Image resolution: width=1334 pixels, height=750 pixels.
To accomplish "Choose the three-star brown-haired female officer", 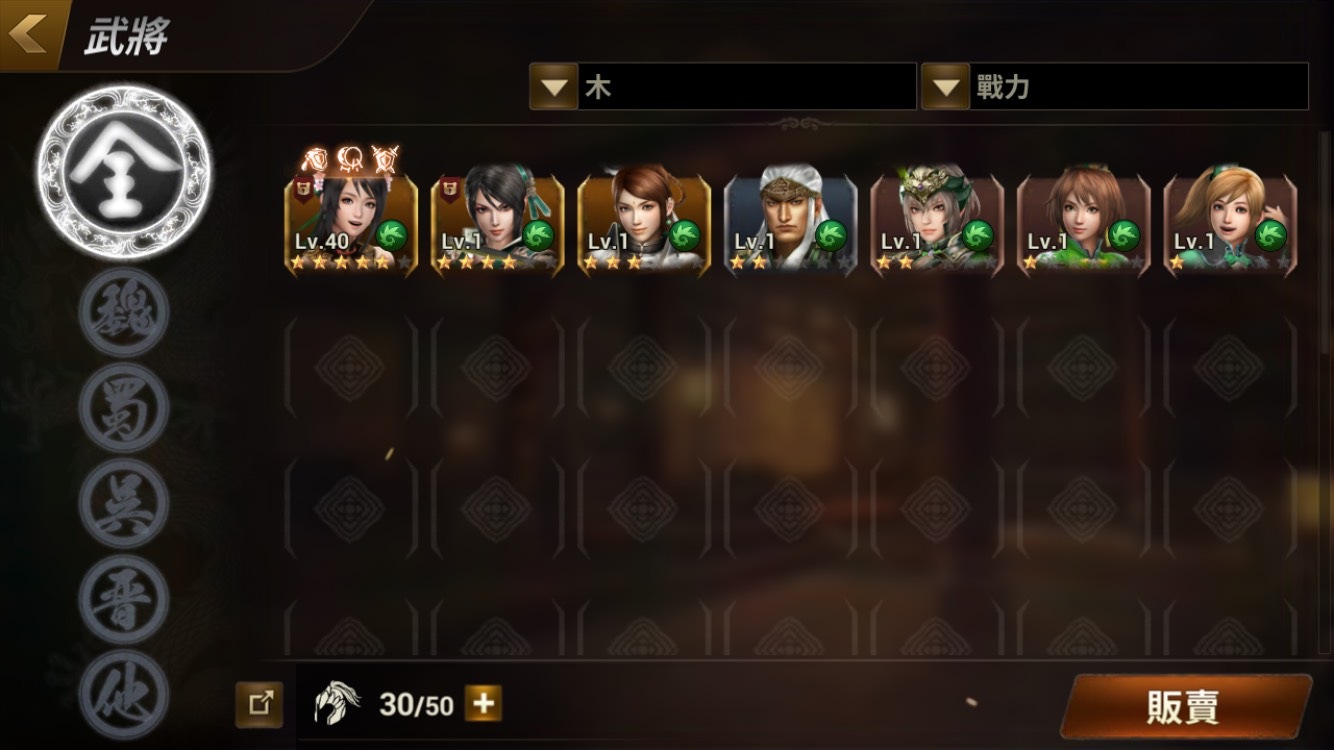I will (644, 220).
